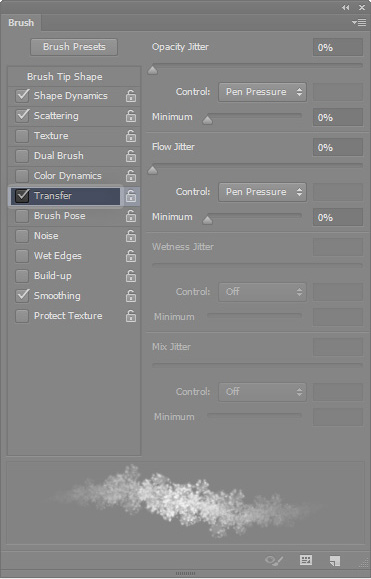Enable the Texture checkbox

tap(22, 136)
